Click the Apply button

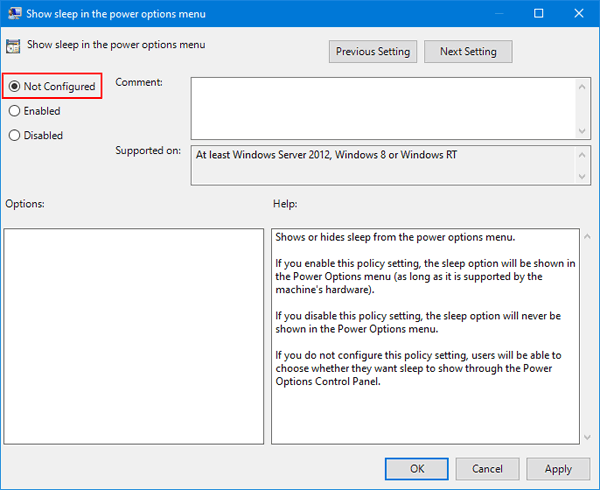(558, 469)
